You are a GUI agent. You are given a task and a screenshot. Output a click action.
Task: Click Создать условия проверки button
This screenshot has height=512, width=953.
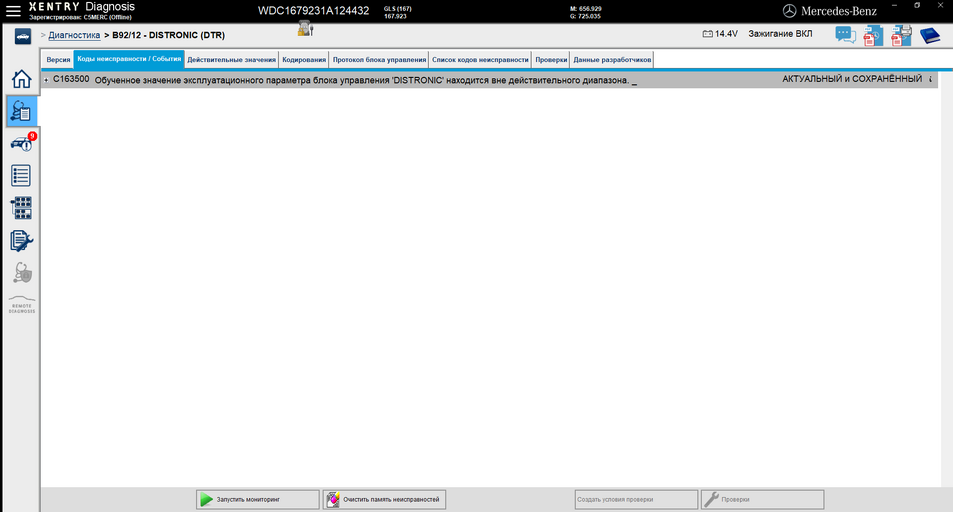636,499
